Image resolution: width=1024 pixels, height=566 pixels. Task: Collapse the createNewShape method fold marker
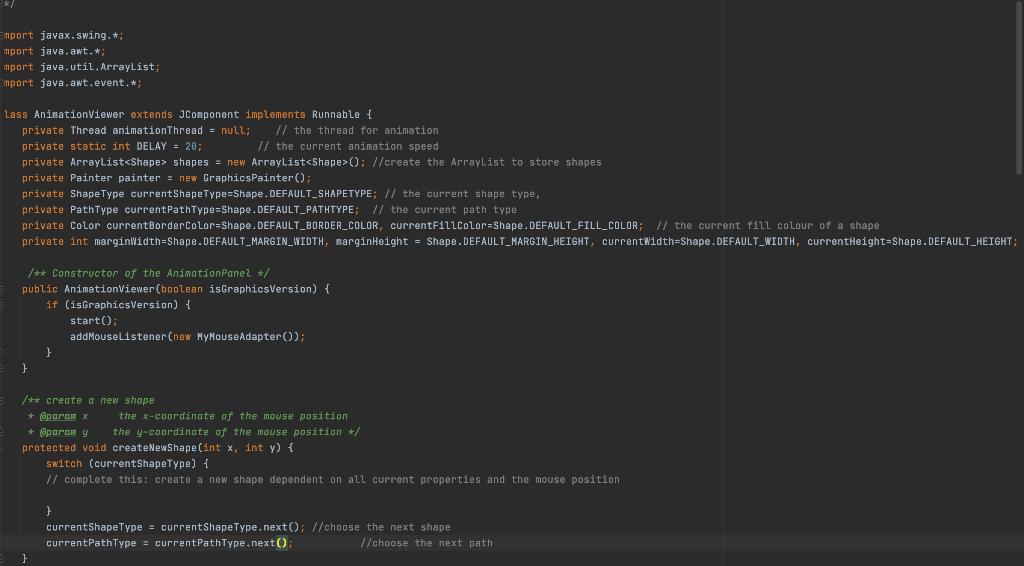pyautogui.click(x=2, y=448)
